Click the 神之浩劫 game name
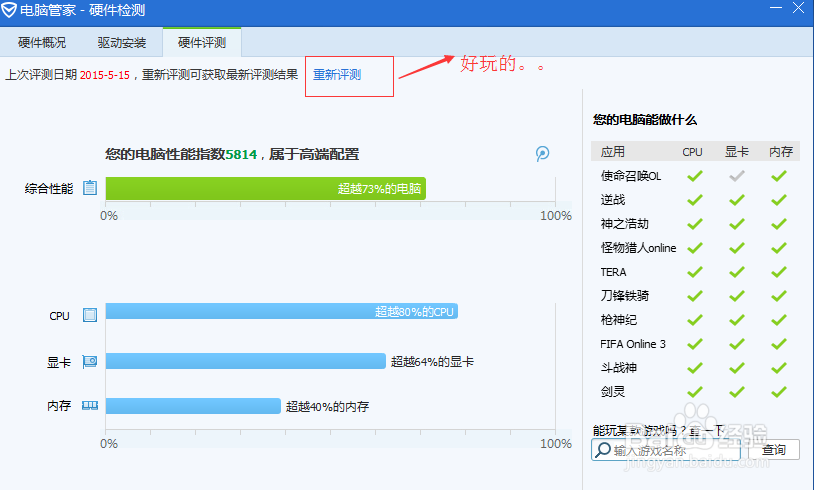Viewport: 814px width, 490px height. (x=625, y=224)
